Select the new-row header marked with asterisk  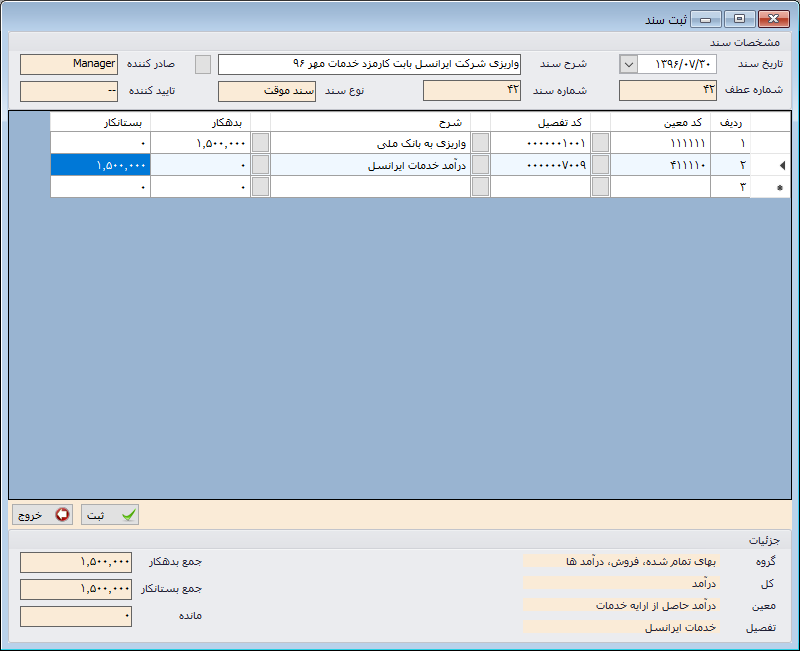click(771, 187)
